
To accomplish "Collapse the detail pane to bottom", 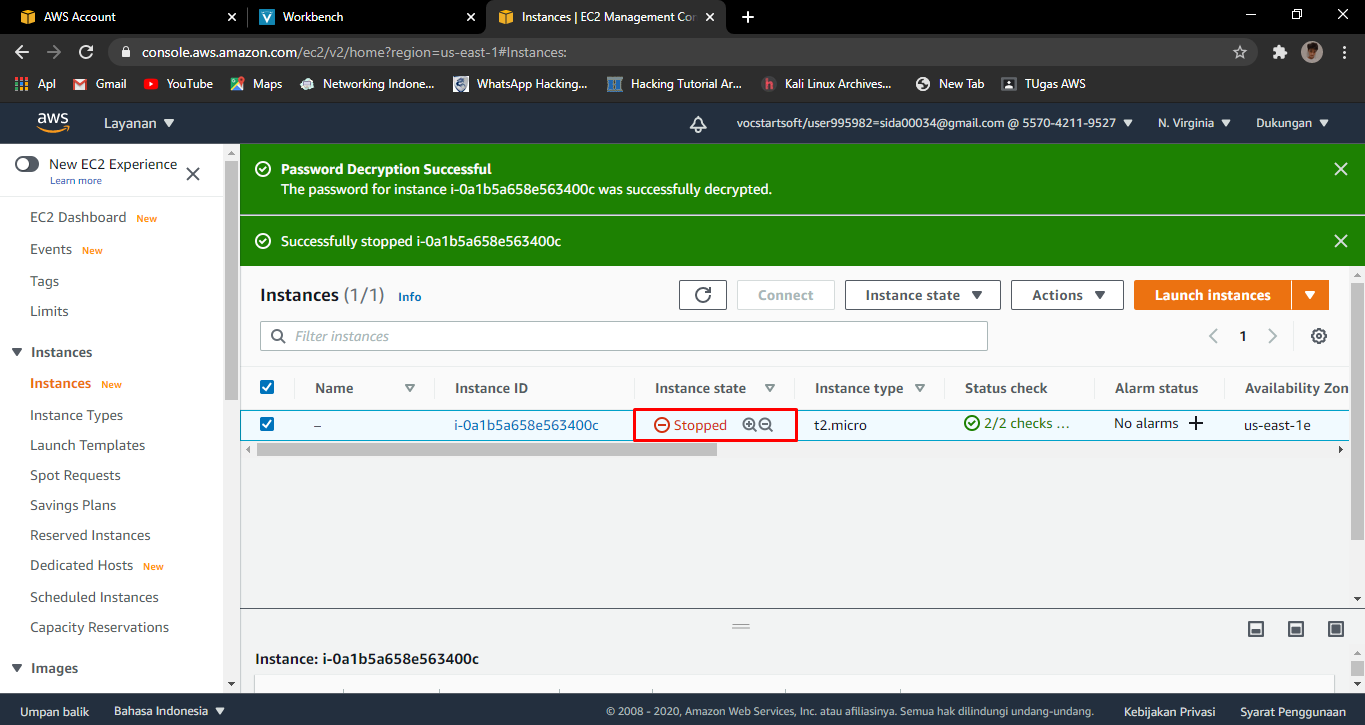I will [x=1256, y=629].
